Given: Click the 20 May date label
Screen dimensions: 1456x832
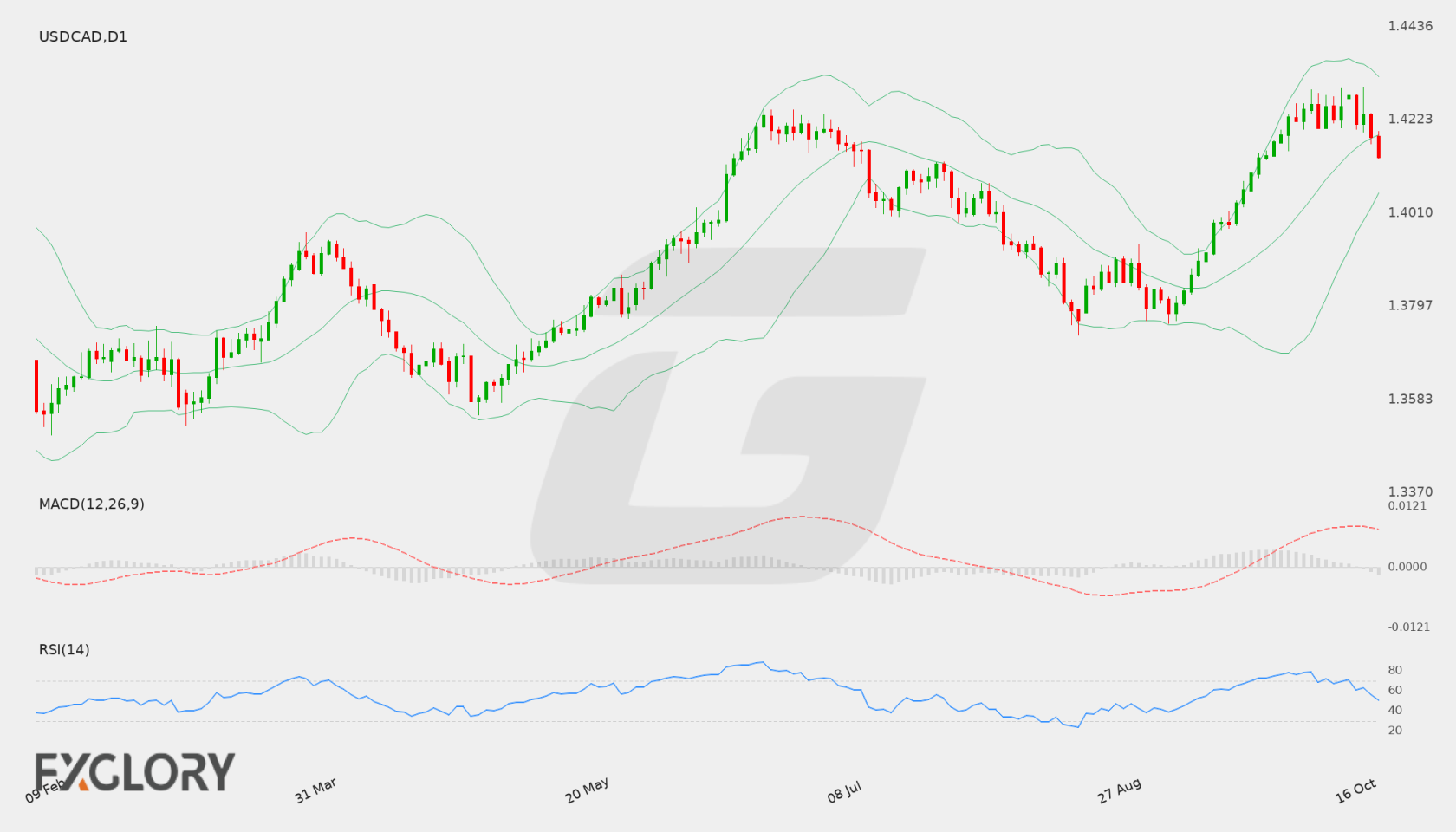Looking at the screenshot, I should (x=587, y=790).
